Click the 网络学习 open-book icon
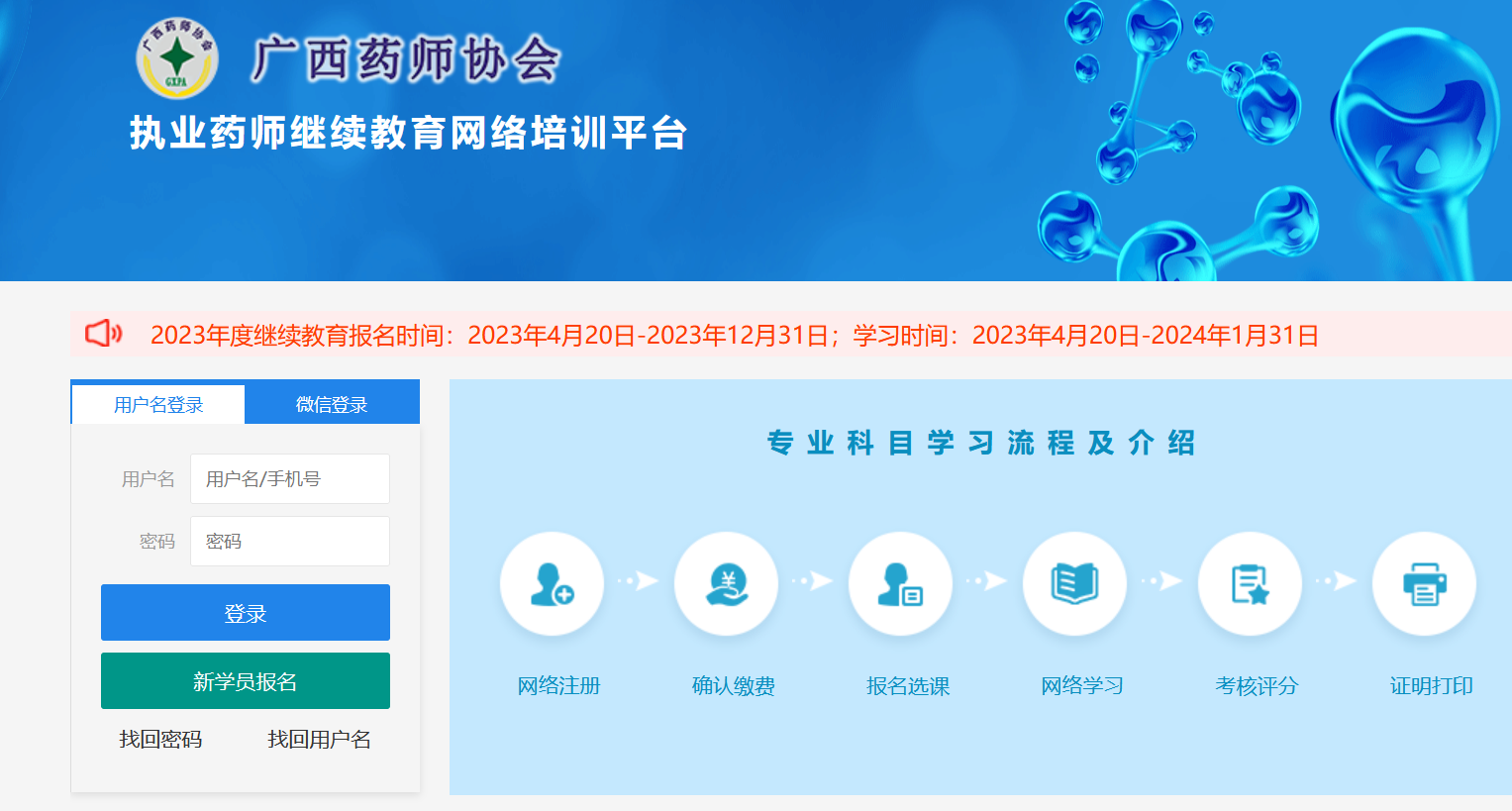1512x811 pixels. pos(1075,583)
